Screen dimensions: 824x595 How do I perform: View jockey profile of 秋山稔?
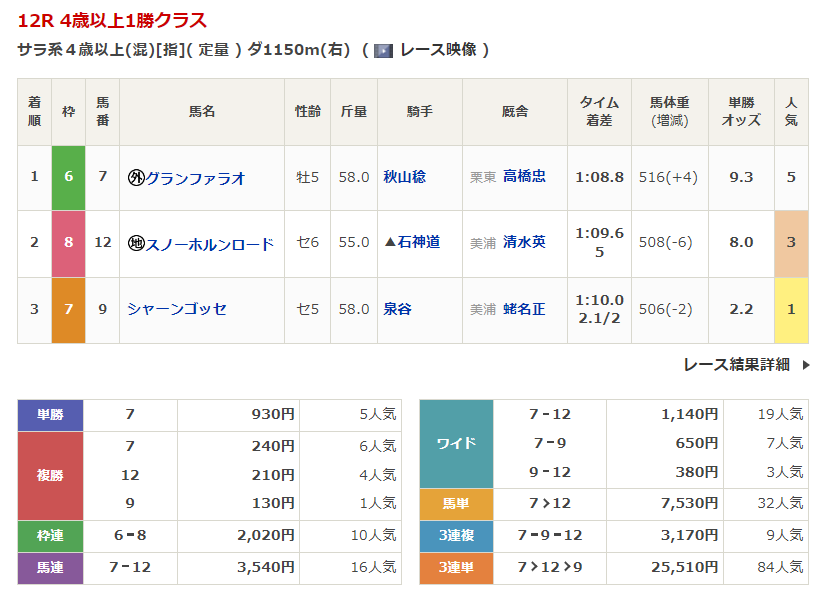405,177
